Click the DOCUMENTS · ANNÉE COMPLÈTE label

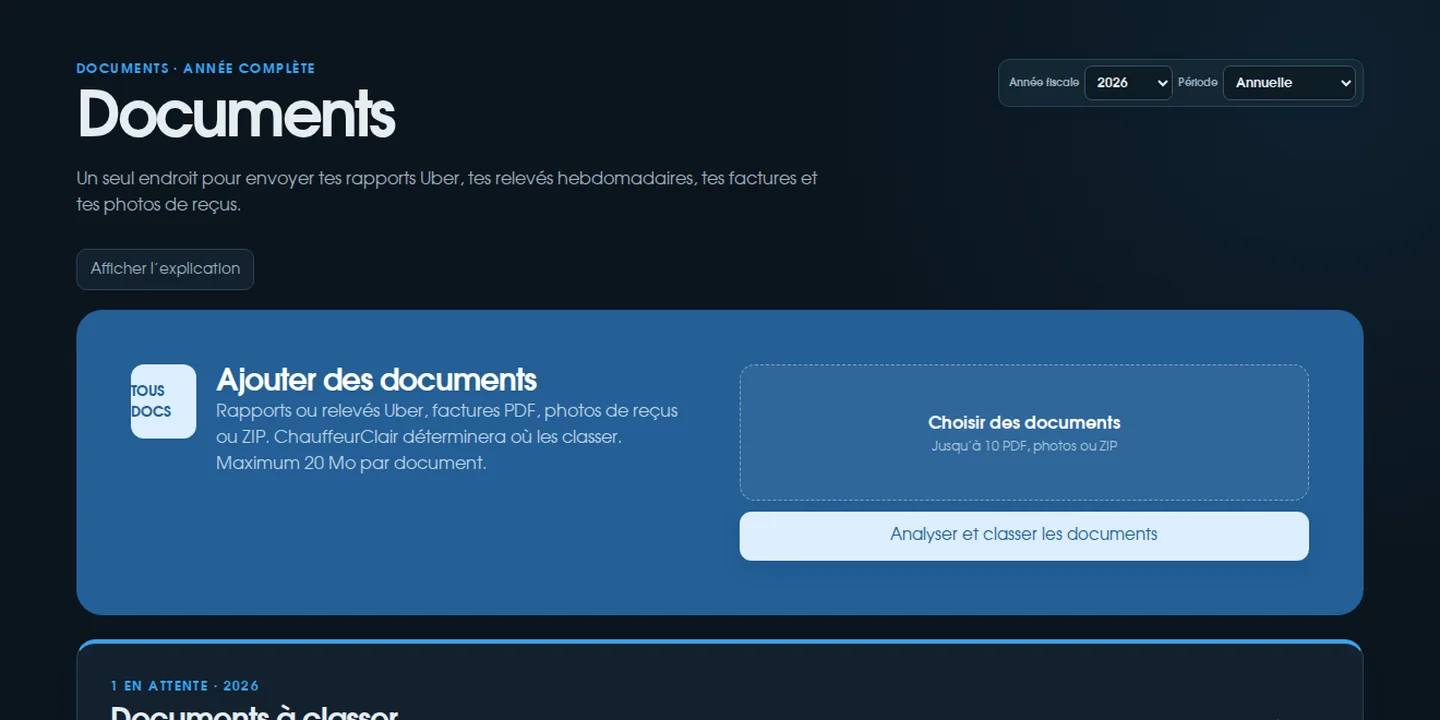click(x=196, y=69)
